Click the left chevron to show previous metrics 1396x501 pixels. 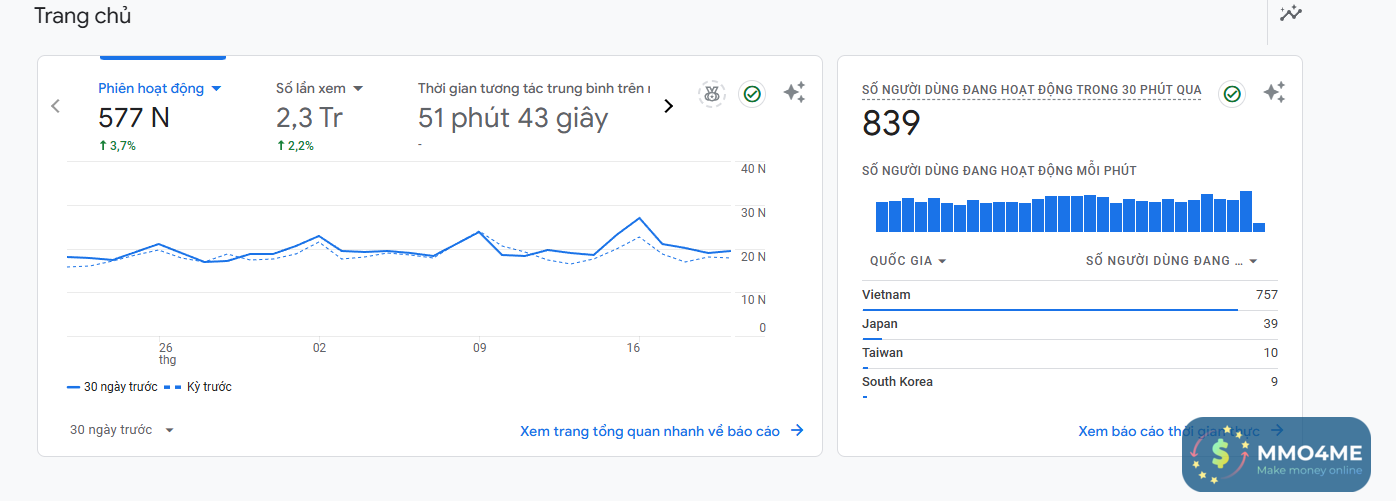56,106
